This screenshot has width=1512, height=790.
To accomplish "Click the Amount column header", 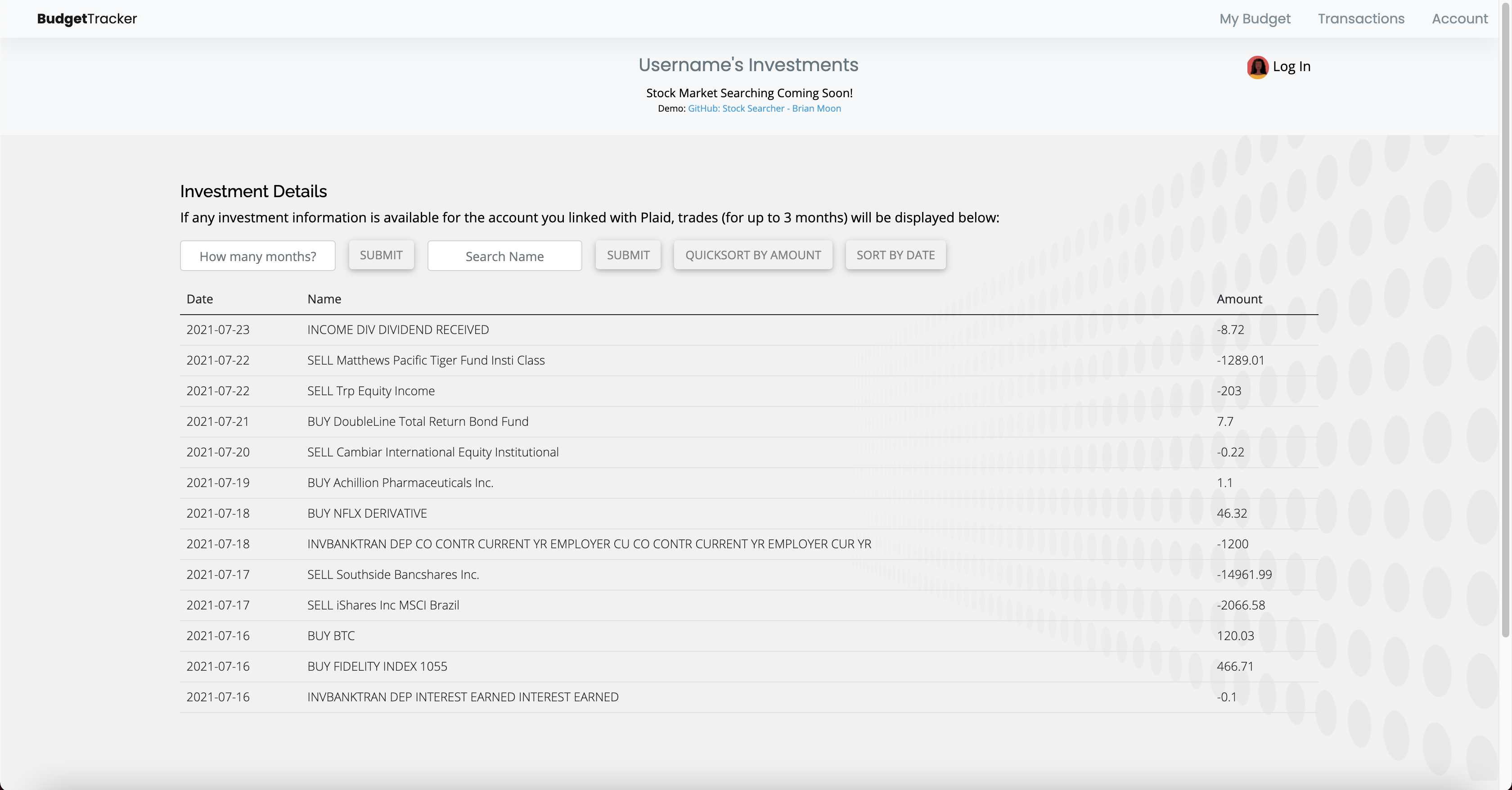I will [x=1239, y=299].
